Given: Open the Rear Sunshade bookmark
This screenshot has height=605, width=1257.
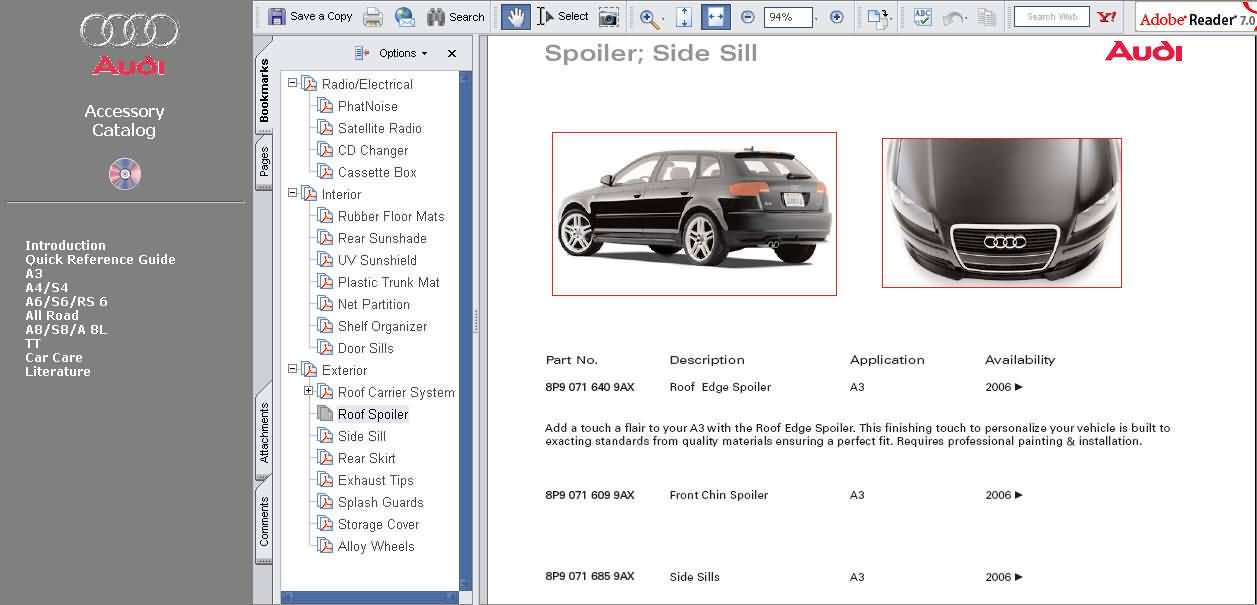Looking at the screenshot, I should (x=382, y=238).
